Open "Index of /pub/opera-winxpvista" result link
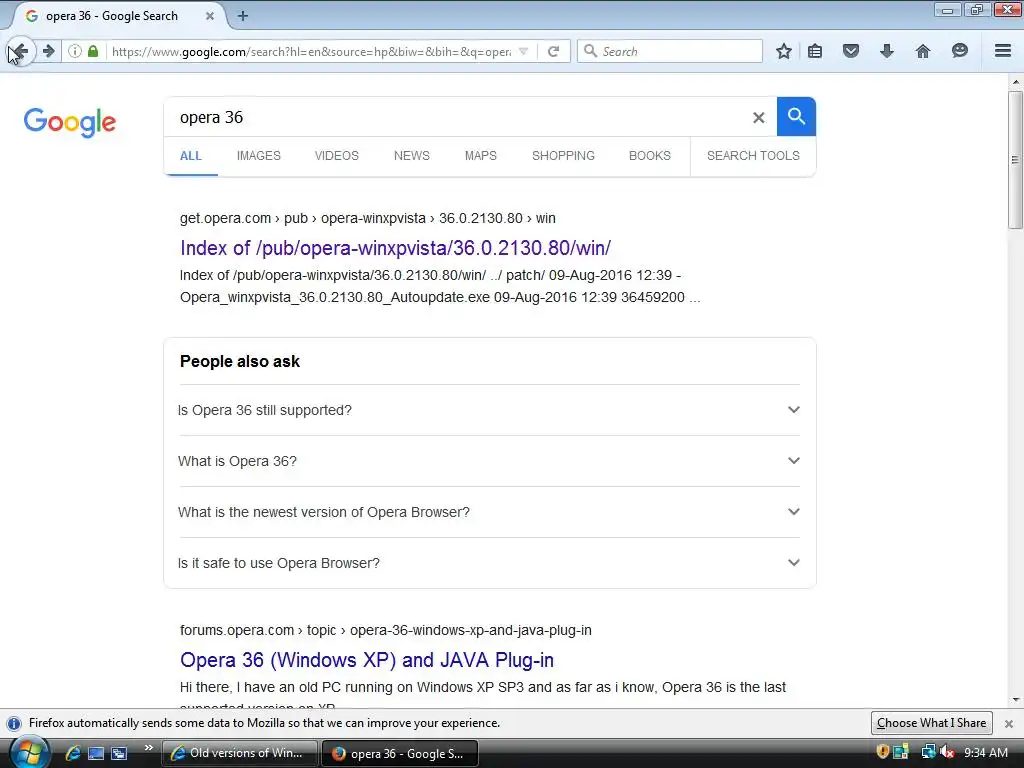 coord(395,248)
